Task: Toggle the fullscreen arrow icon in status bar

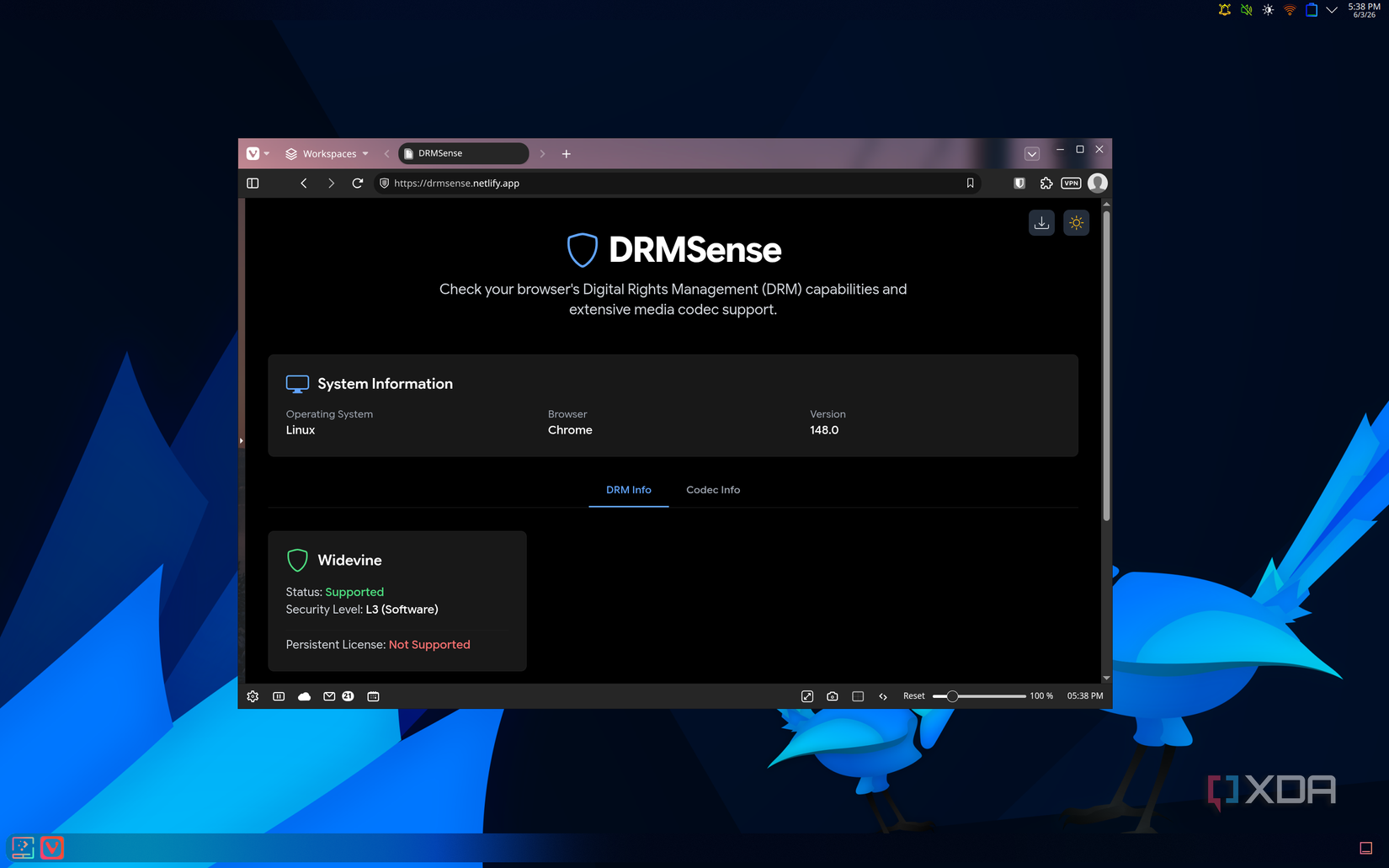Action: (807, 696)
